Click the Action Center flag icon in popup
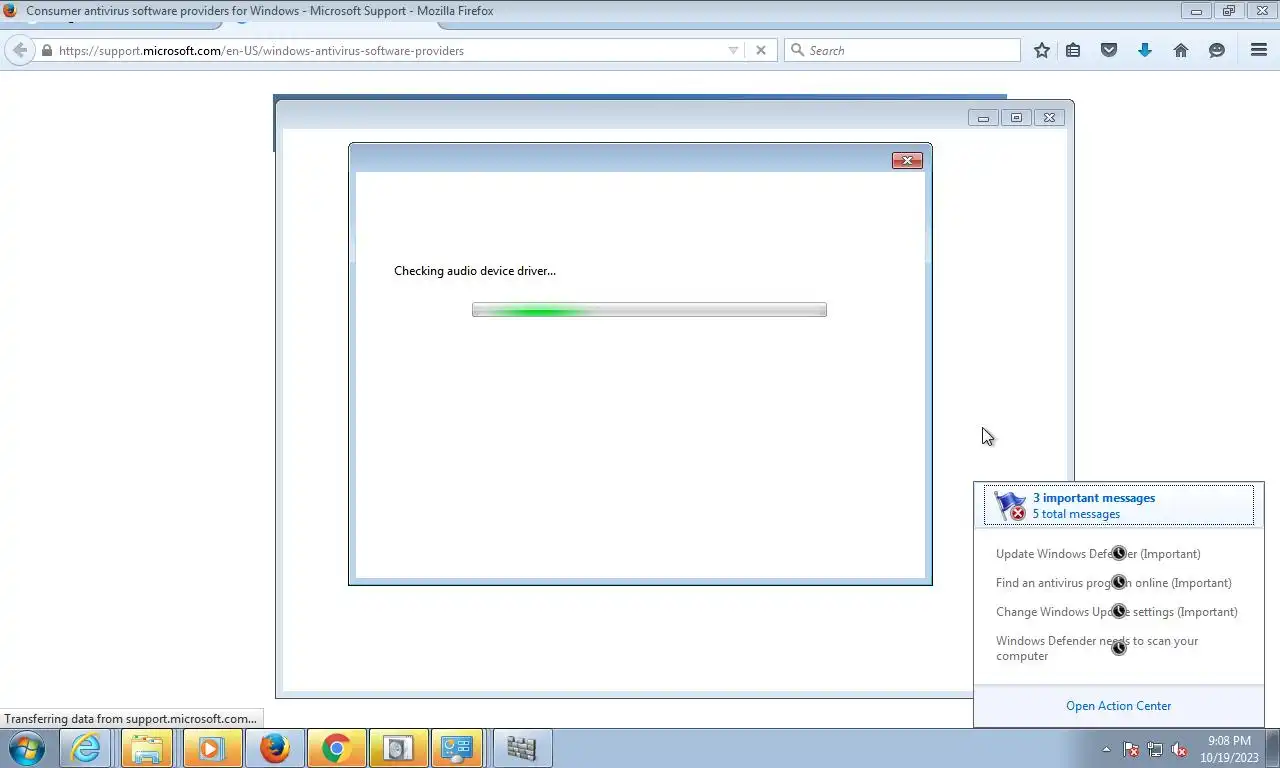This screenshot has width=1280, height=768. click(x=1010, y=506)
